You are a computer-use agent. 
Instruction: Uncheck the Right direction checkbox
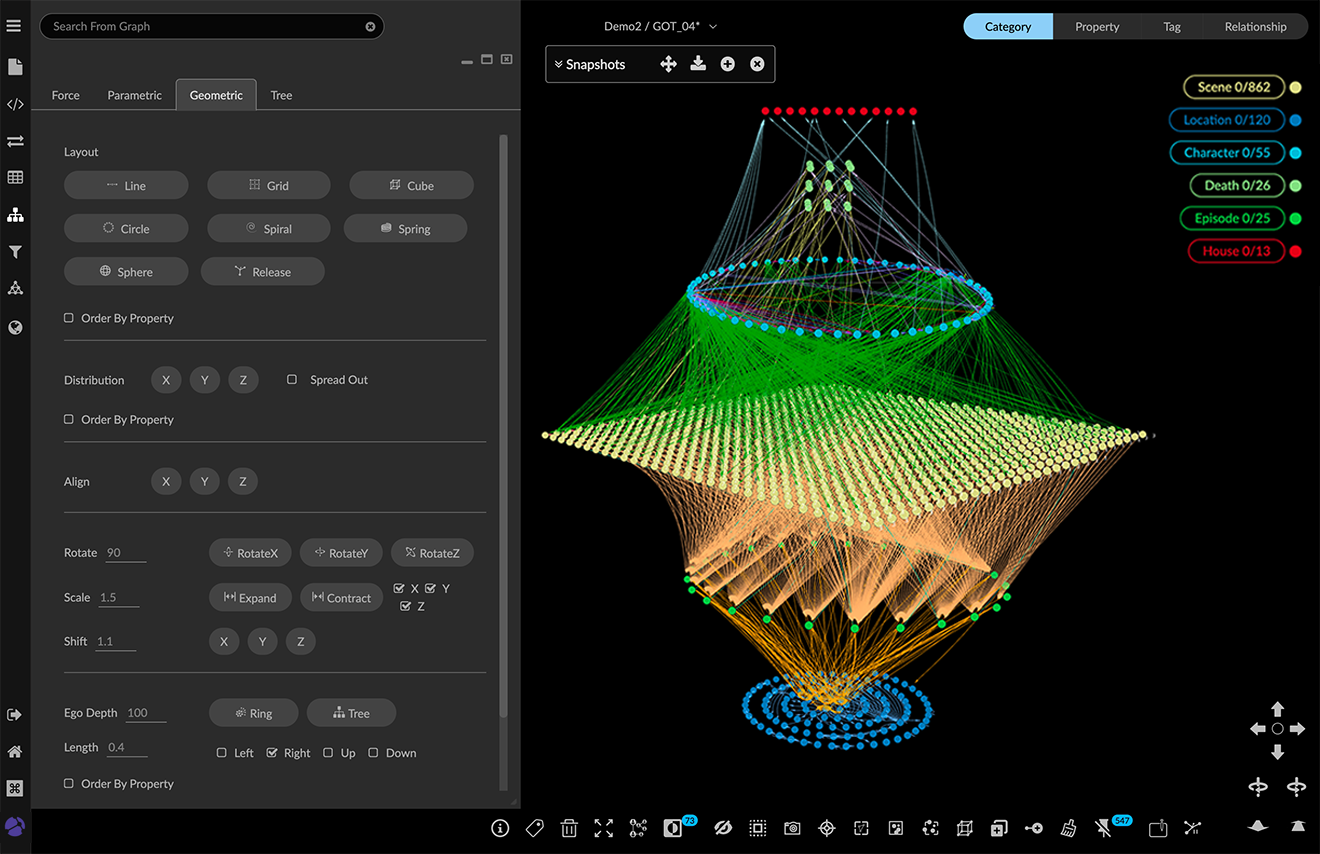272,753
